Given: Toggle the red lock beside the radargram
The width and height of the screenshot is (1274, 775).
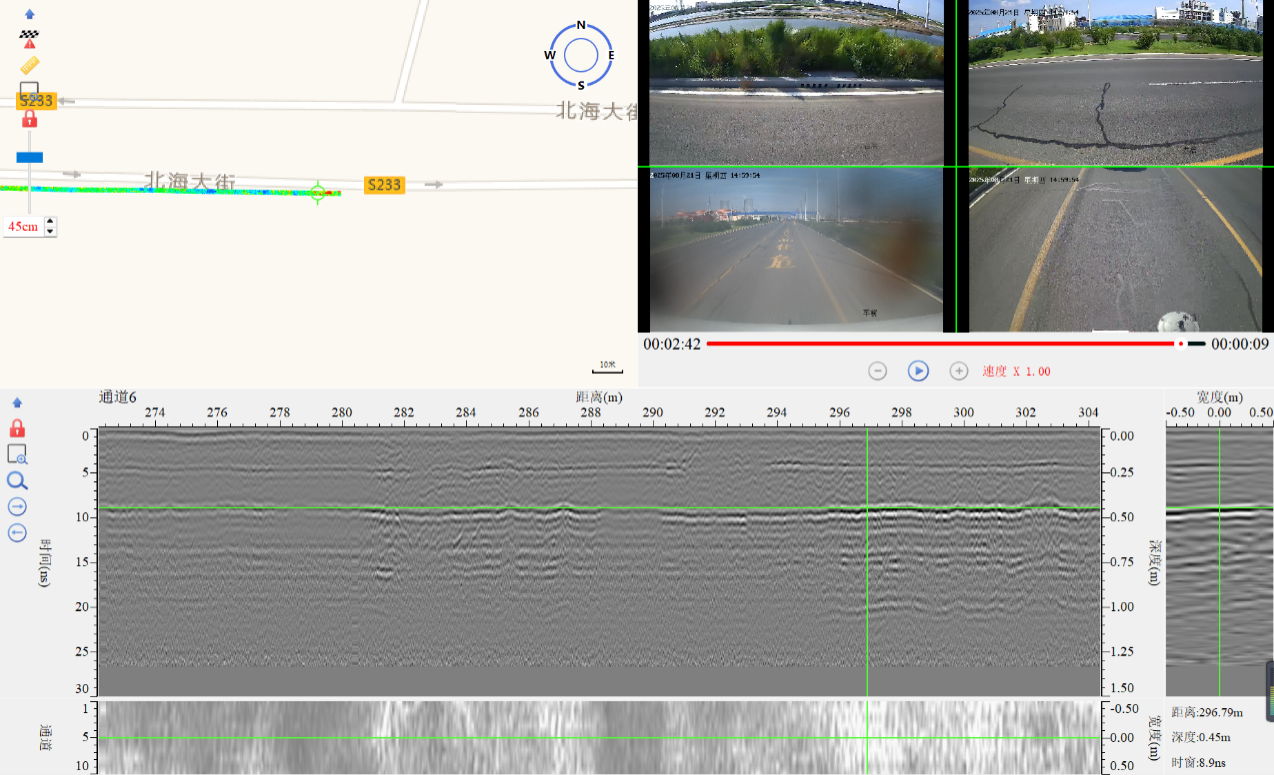Looking at the screenshot, I should (x=17, y=428).
